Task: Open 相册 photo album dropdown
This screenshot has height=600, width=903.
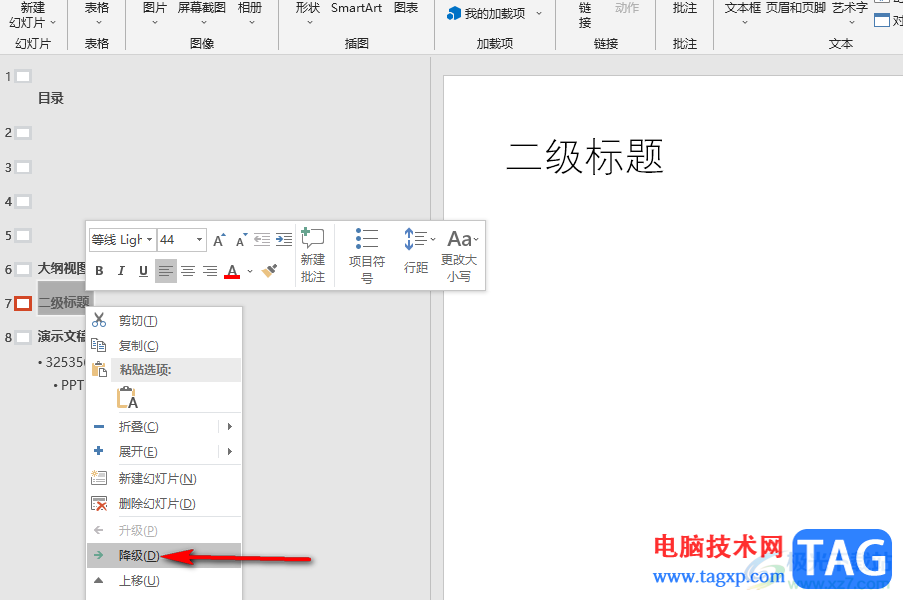Action: (x=250, y=14)
